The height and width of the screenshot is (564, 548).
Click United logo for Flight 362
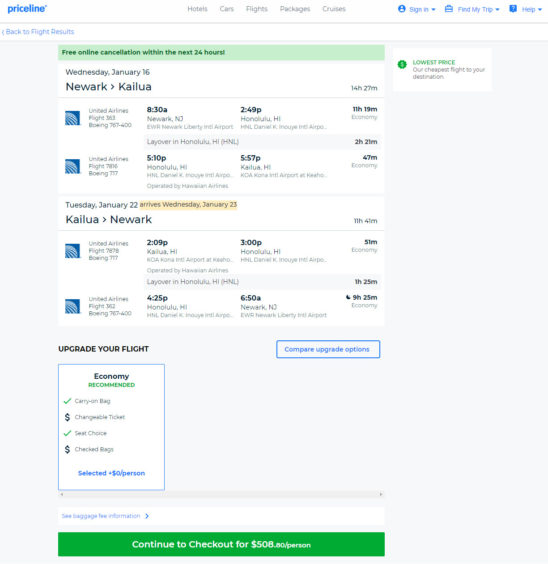pyautogui.click(x=73, y=306)
